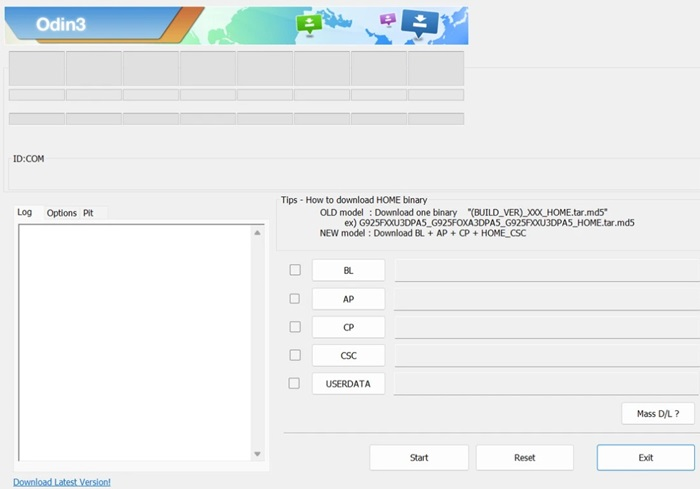
Task: Open the Download Latest Version link
Action: tap(62, 482)
